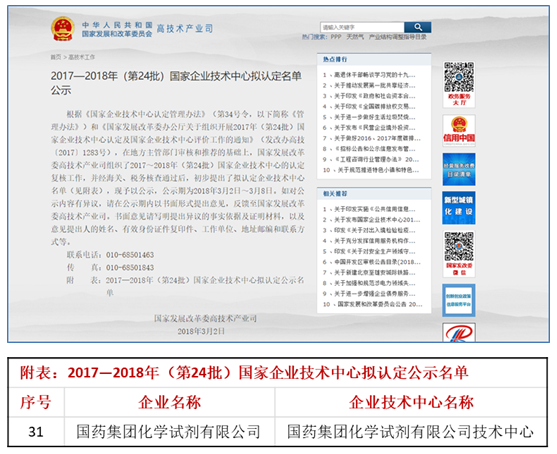Open 相关推荐 item 1 公共信用信息
Viewport: 557px width, 454px height.
point(369,209)
